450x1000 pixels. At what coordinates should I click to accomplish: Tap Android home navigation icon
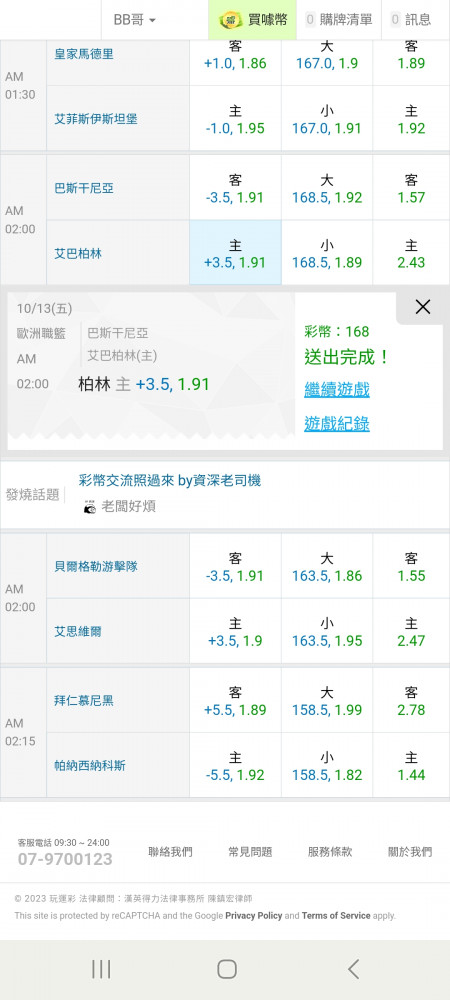pos(227,969)
